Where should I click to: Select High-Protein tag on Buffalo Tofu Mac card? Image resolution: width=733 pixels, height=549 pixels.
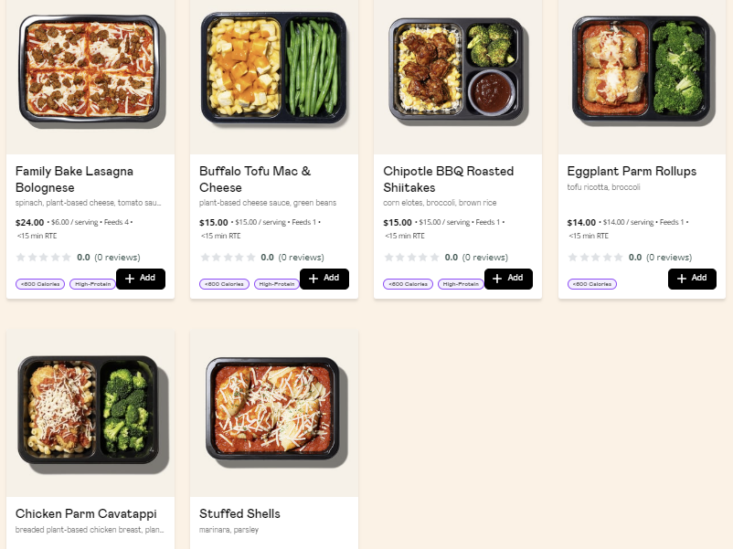pos(277,284)
